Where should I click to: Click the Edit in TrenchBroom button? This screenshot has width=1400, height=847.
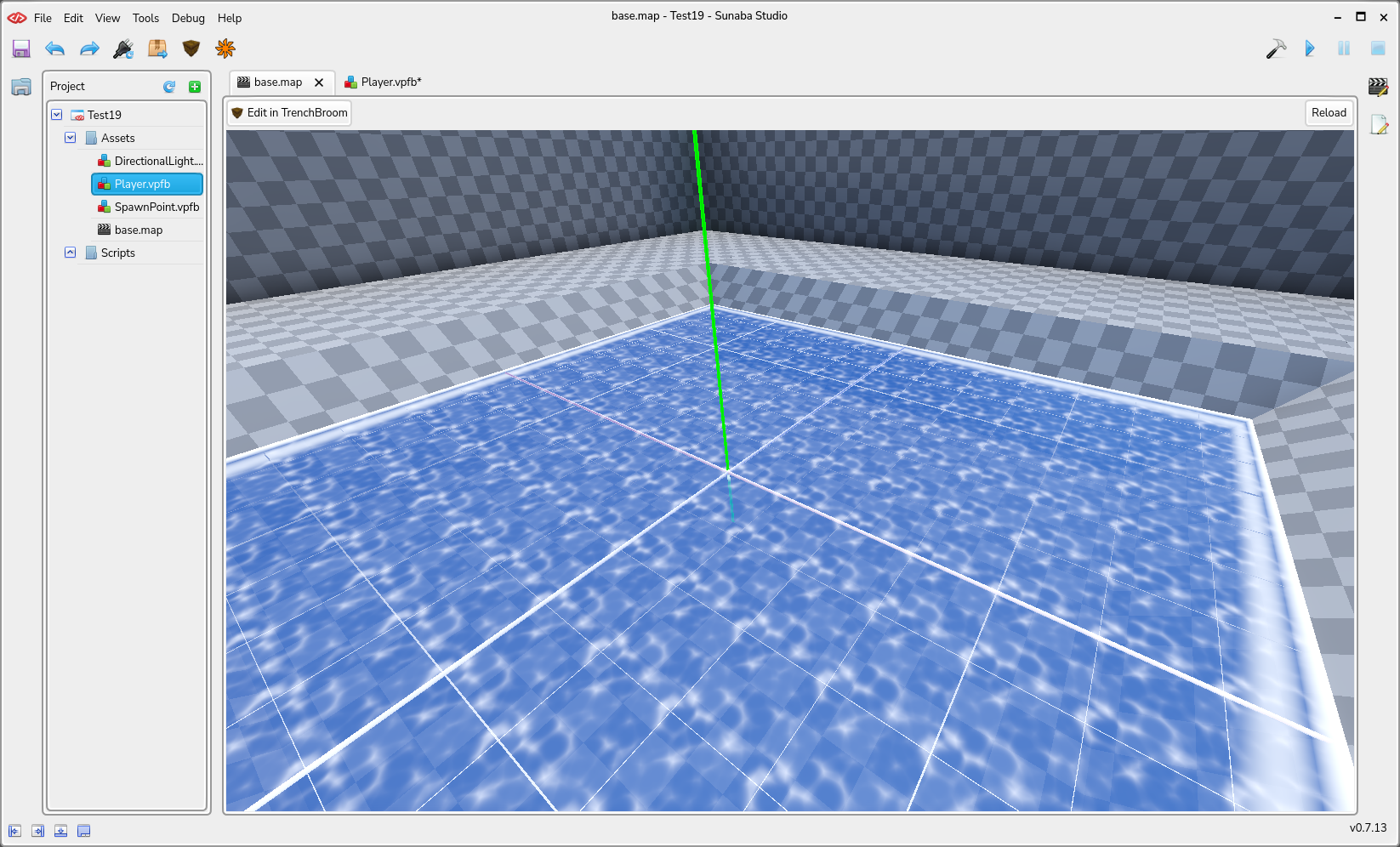pos(289,113)
